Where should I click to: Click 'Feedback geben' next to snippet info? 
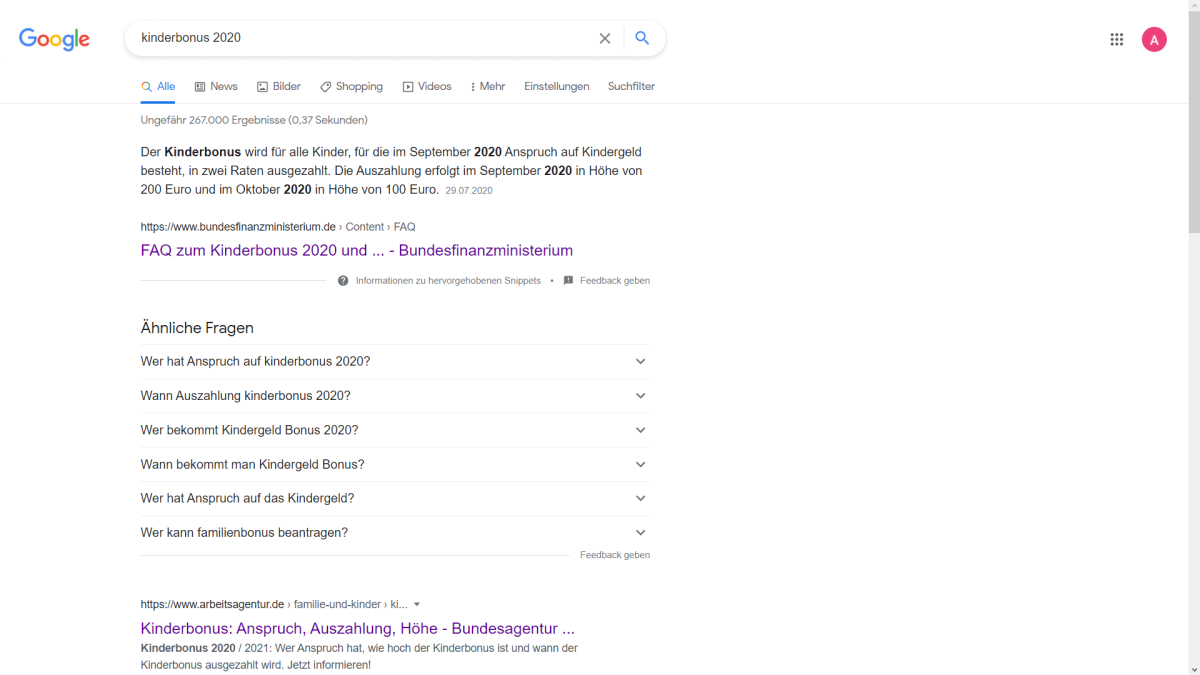[x=615, y=281]
